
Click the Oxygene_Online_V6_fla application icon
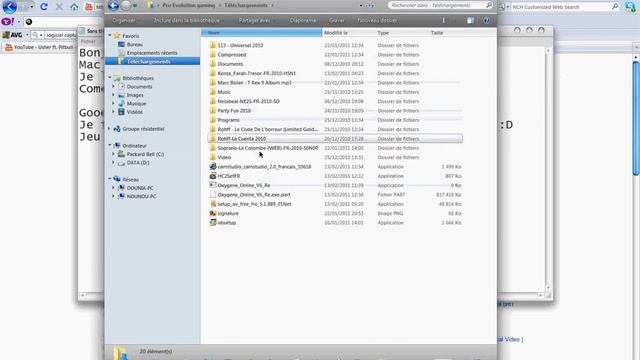pyautogui.click(x=213, y=185)
